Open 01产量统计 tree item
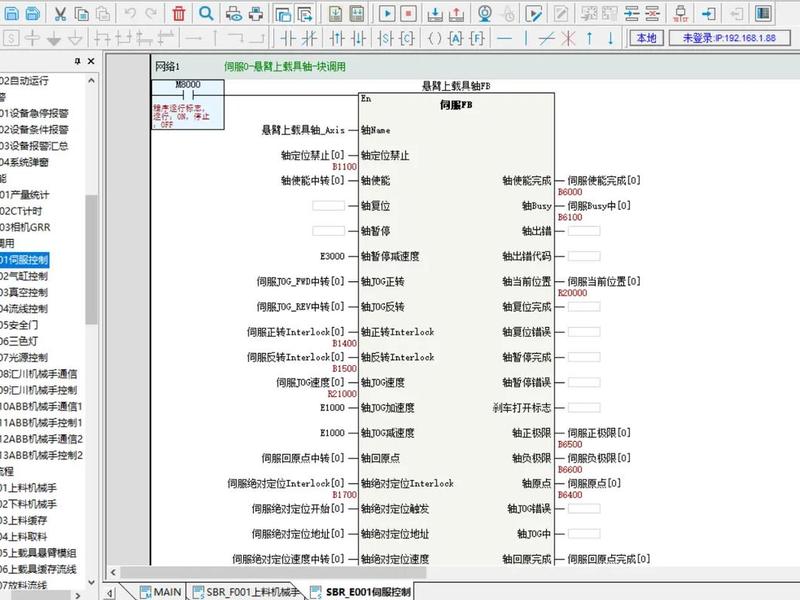 (24, 194)
